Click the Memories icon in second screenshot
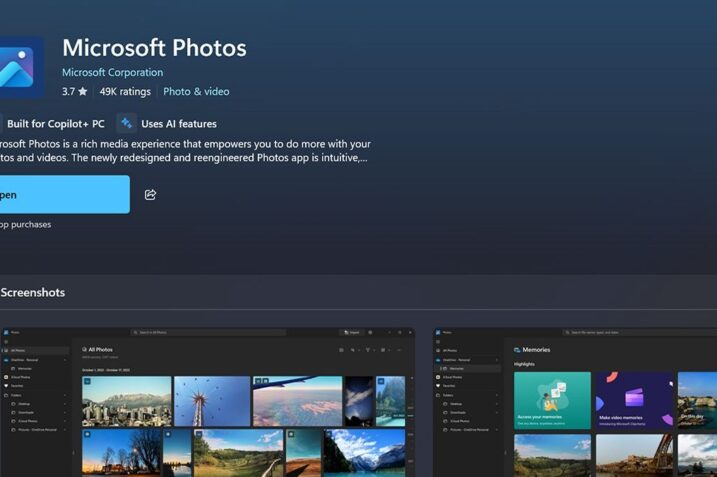The width and height of the screenshot is (717, 477). [x=517, y=350]
